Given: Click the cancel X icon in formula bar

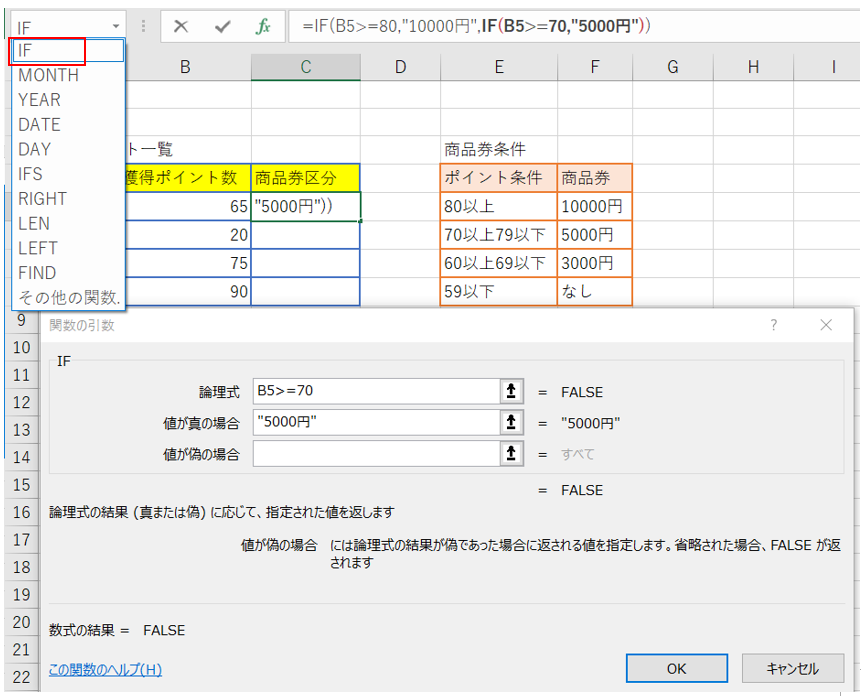Looking at the screenshot, I should tap(181, 26).
